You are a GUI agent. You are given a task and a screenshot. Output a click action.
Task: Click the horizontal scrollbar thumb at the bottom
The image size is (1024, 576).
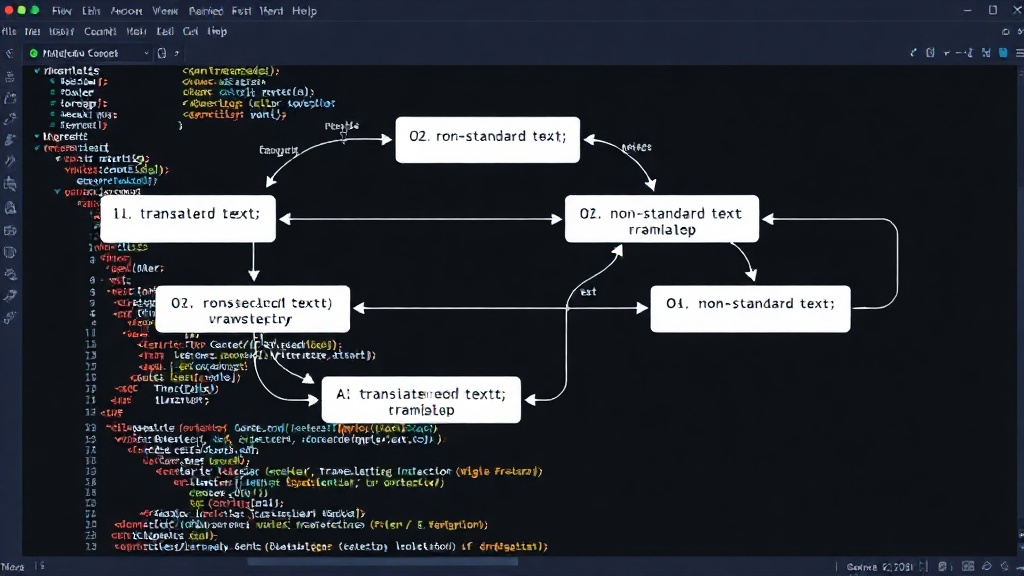(x=382, y=561)
